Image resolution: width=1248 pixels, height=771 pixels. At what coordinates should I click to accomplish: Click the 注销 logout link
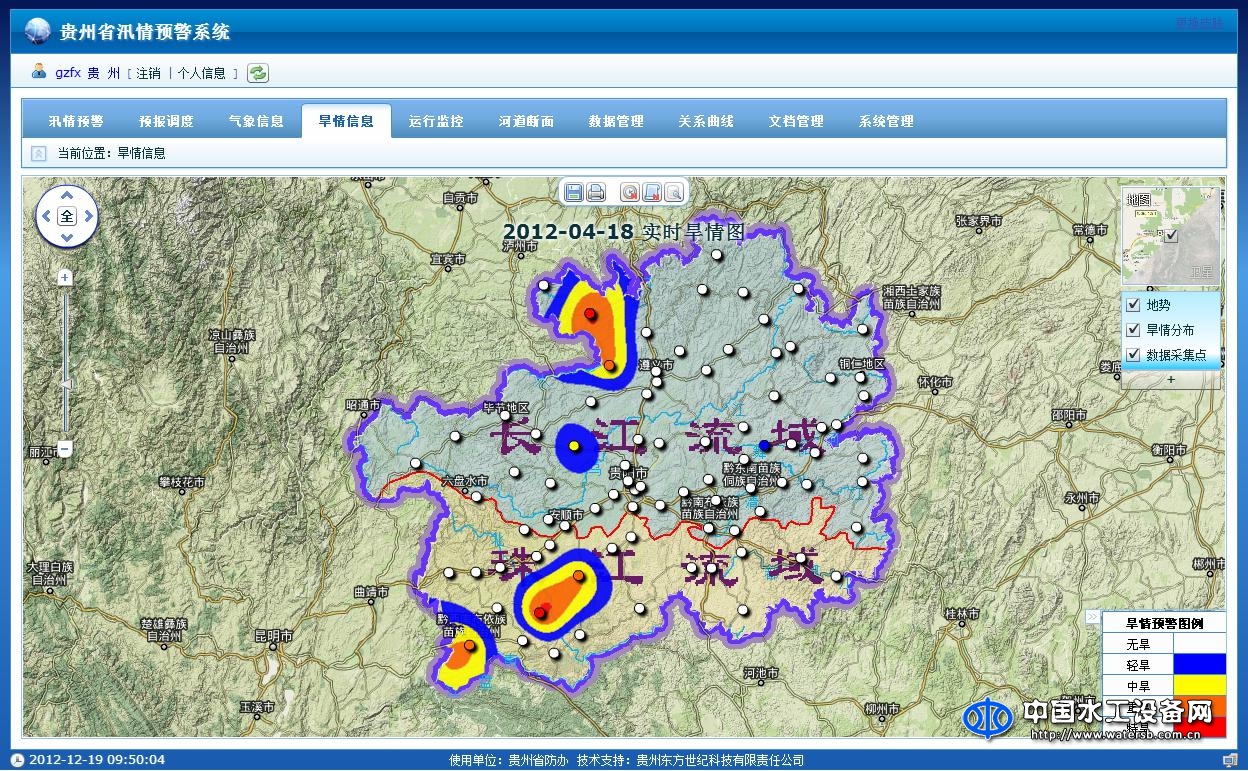pos(148,73)
